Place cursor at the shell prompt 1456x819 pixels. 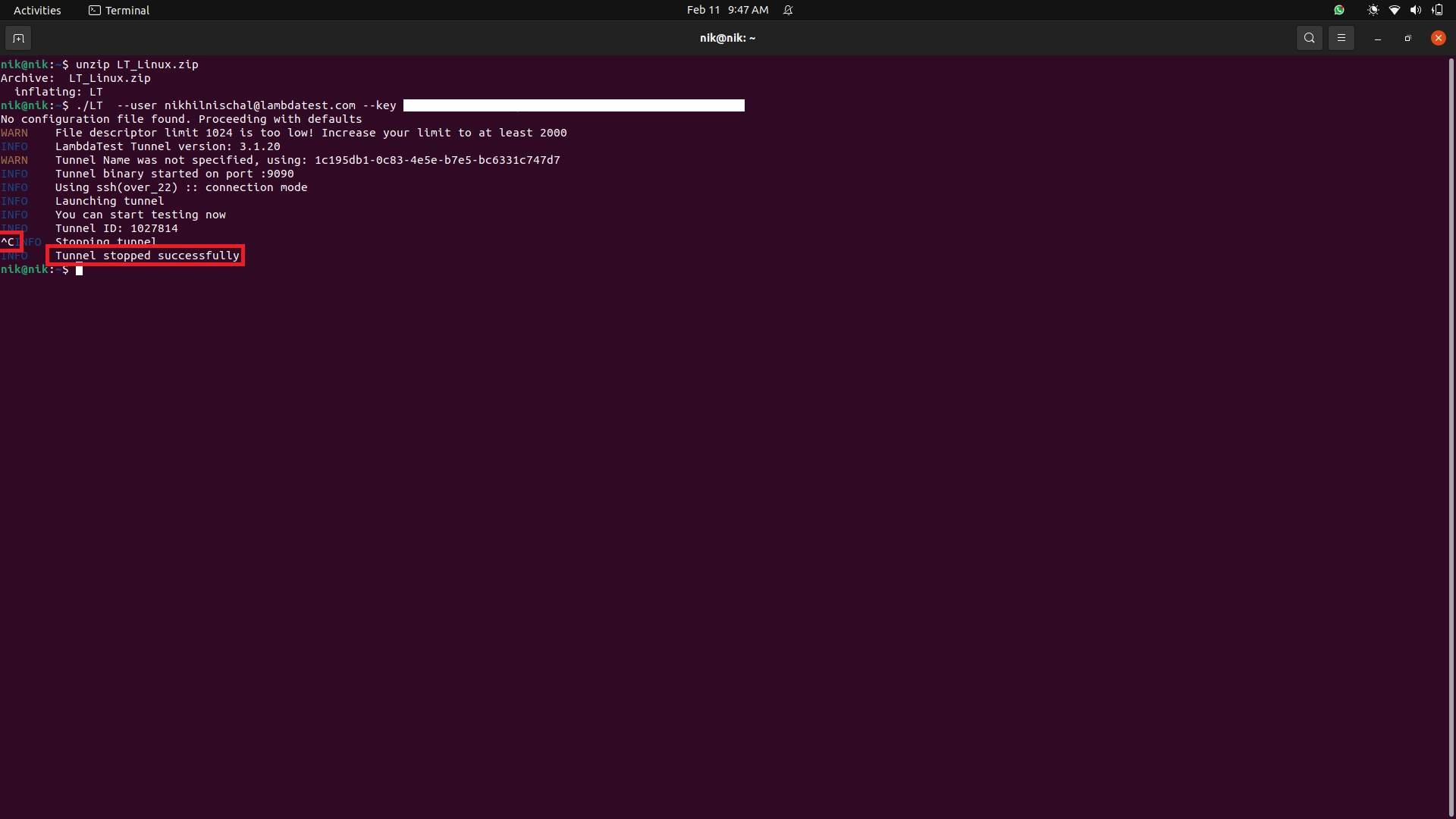tap(80, 271)
